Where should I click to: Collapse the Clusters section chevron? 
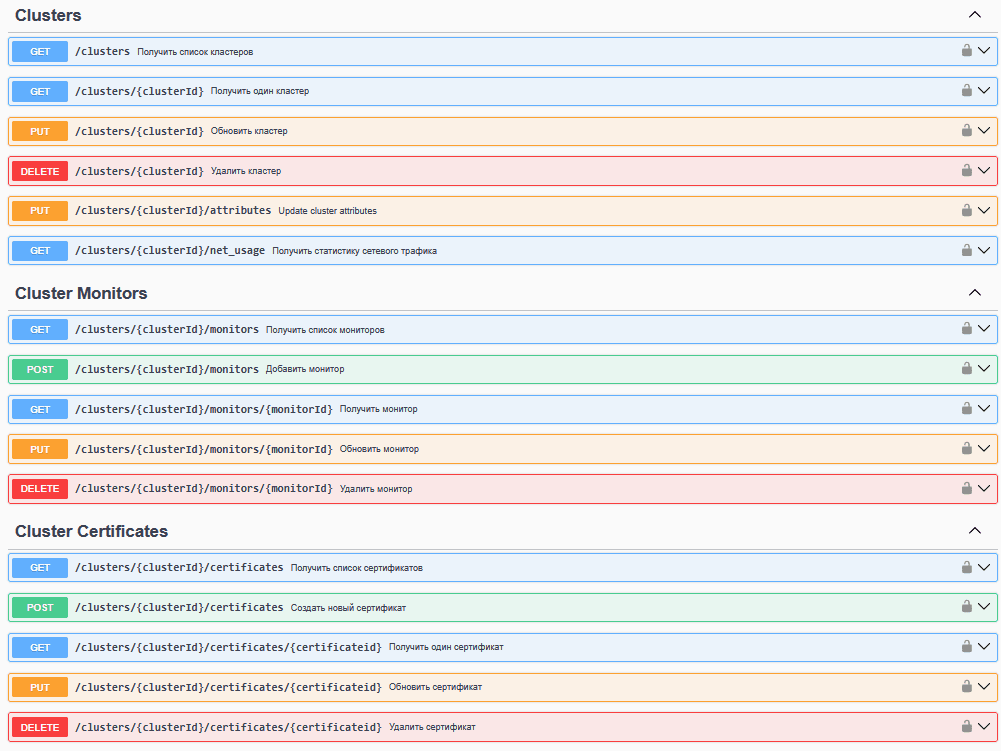click(975, 16)
